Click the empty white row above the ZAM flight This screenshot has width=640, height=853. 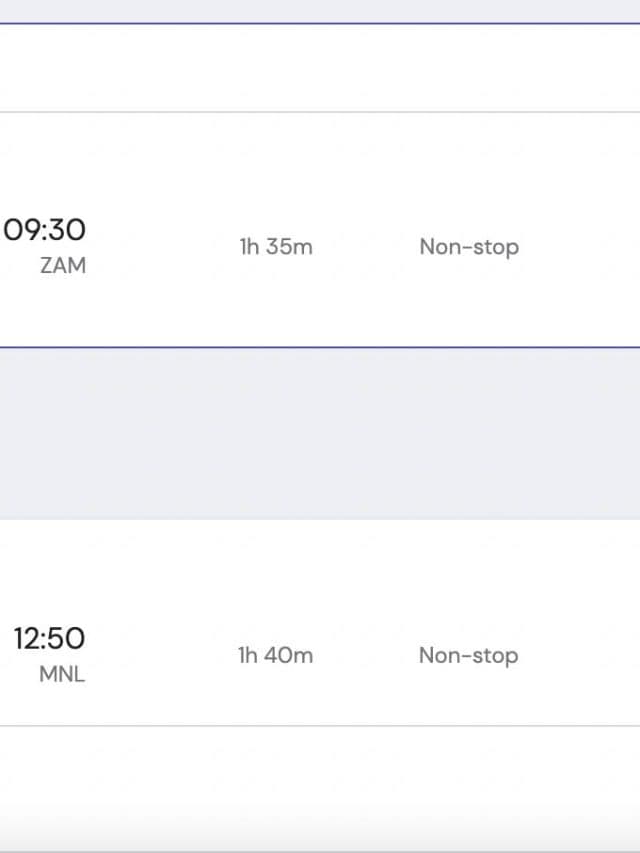click(x=320, y=68)
